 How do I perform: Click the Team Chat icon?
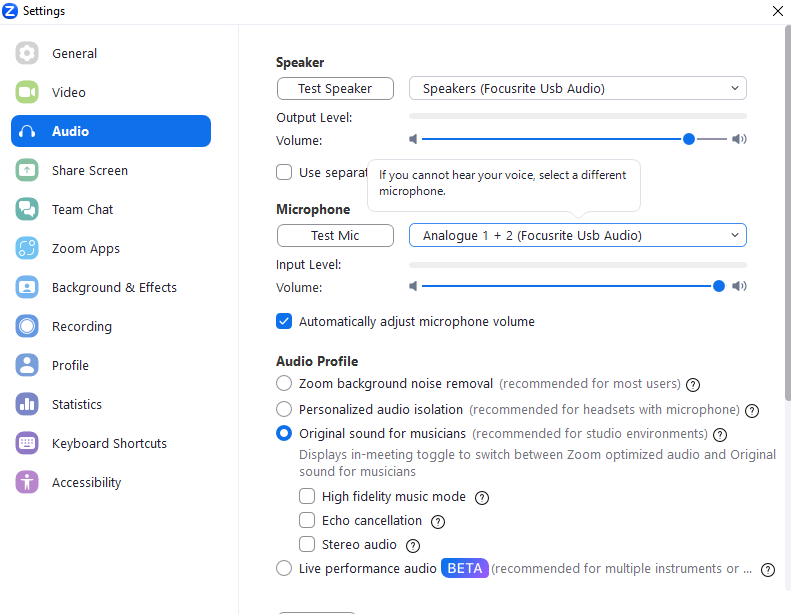coord(27,210)
